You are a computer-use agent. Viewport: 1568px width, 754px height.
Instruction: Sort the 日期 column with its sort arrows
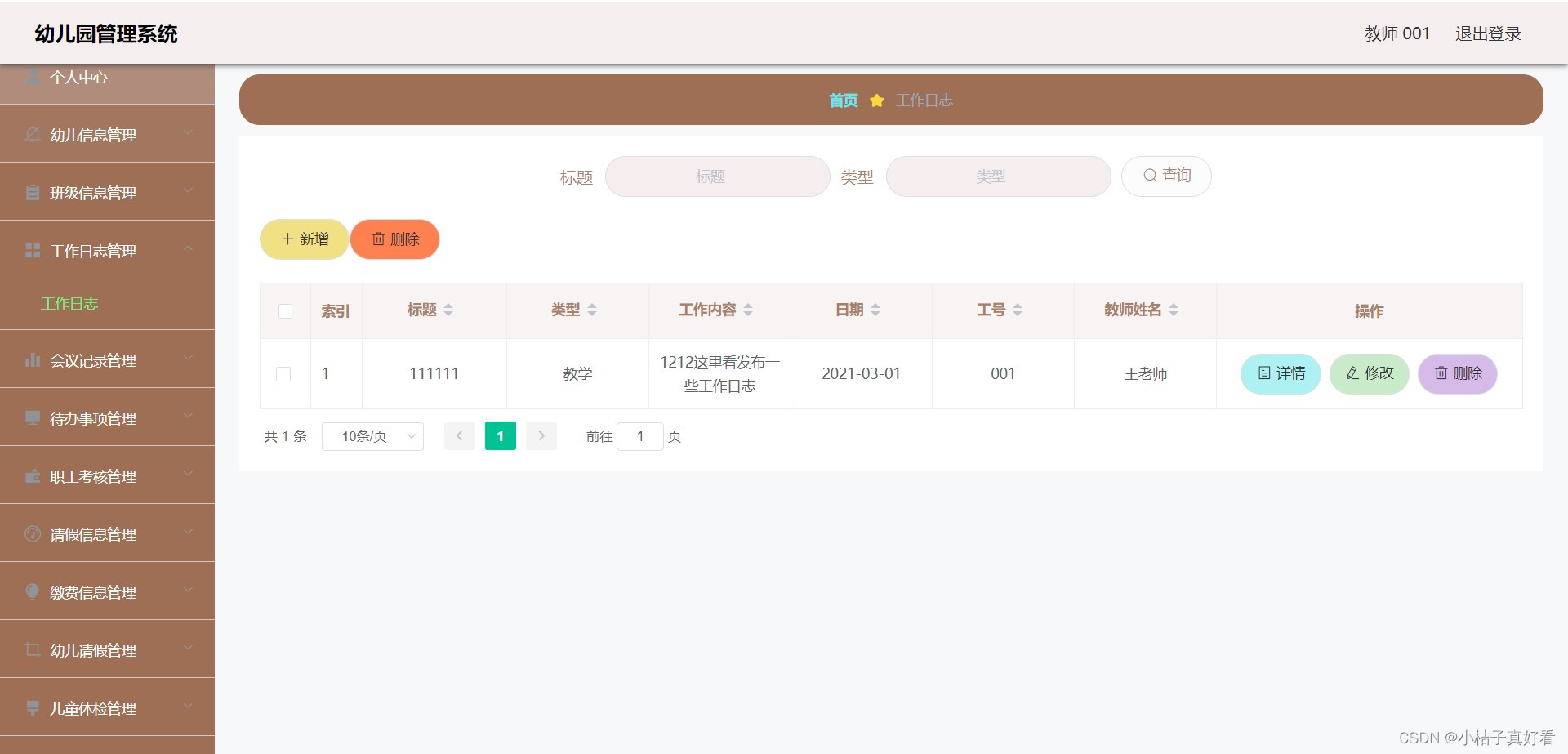(x=875, y=310)
